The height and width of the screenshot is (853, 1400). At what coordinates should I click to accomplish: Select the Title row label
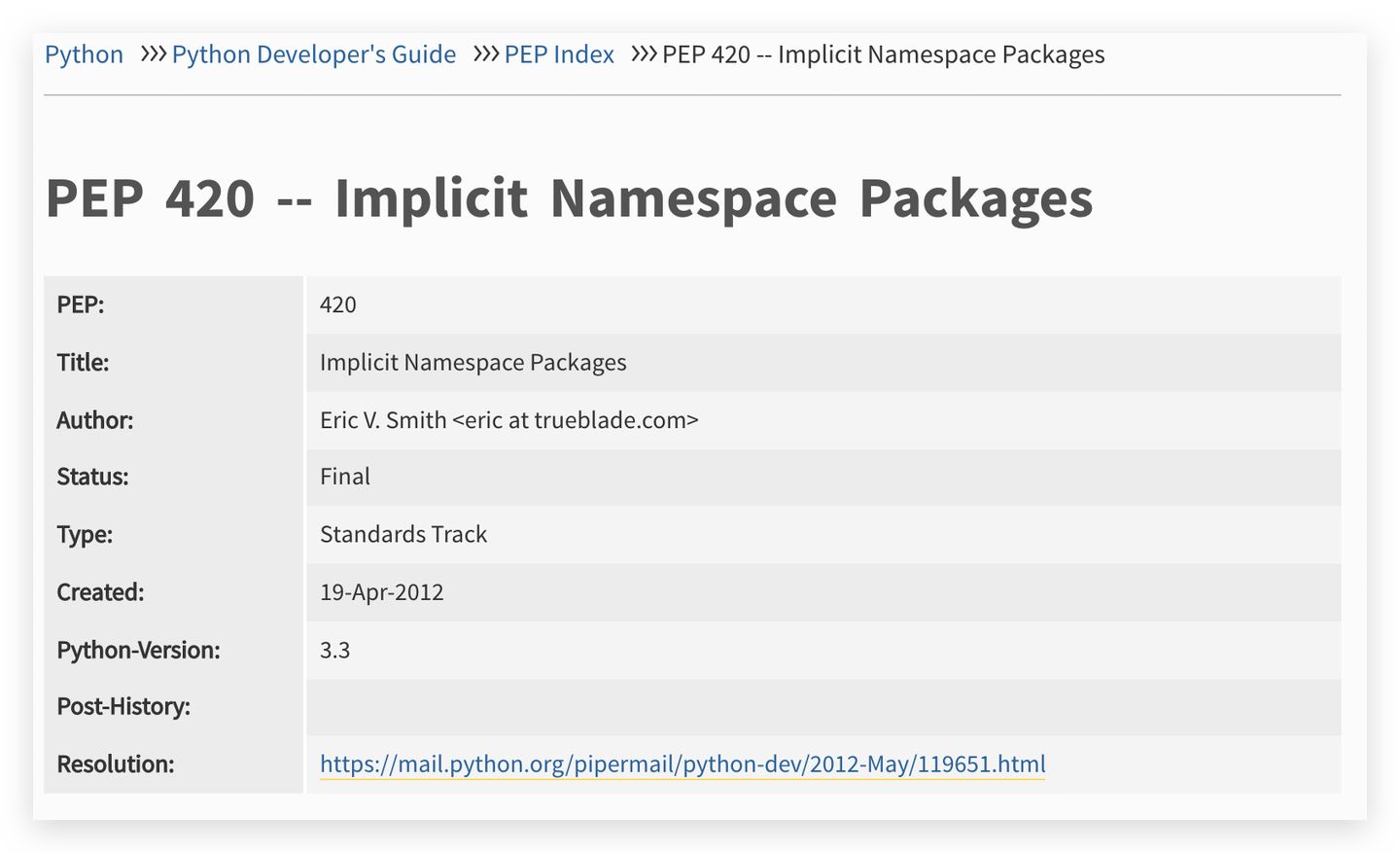[x=83, y=363]
